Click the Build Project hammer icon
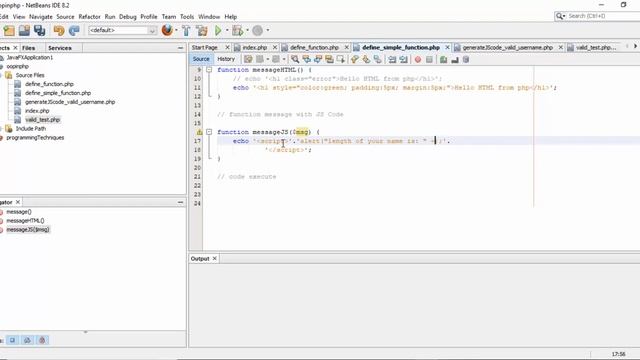The image size is (640, 360). pyautogui.click(x=186, y=31)
